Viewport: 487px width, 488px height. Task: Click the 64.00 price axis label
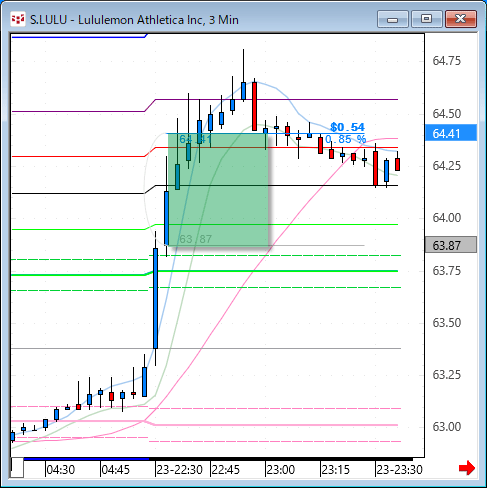447,218
